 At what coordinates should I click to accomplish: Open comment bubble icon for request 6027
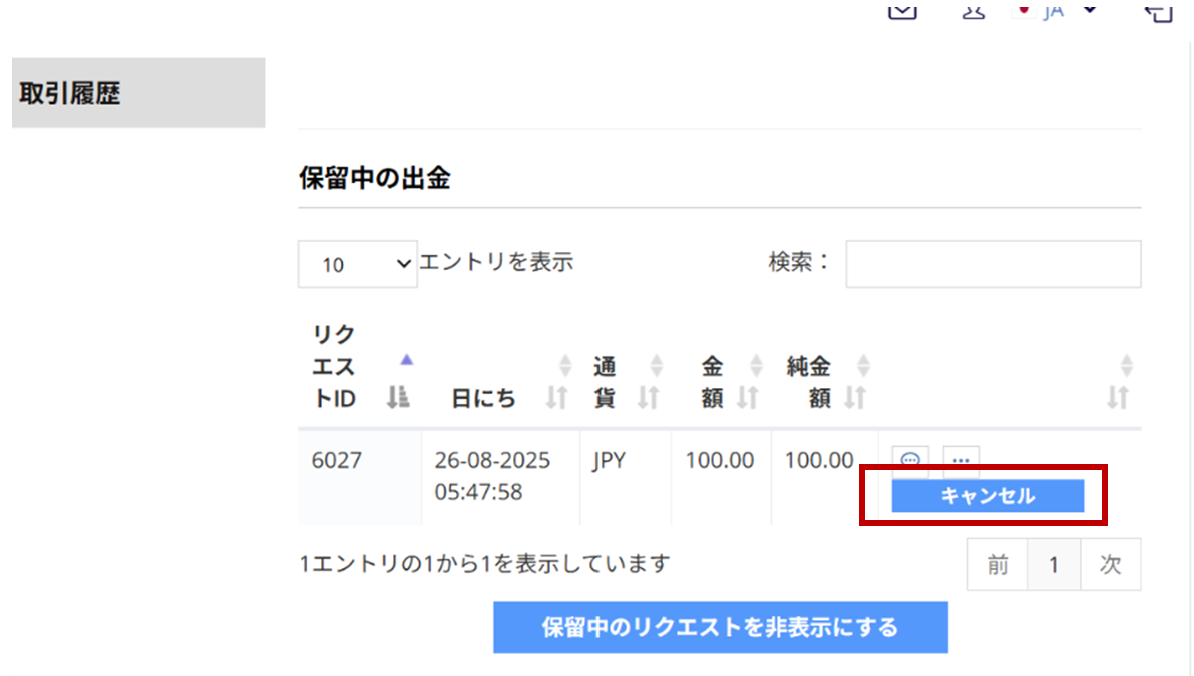click(x=910, y=460)
